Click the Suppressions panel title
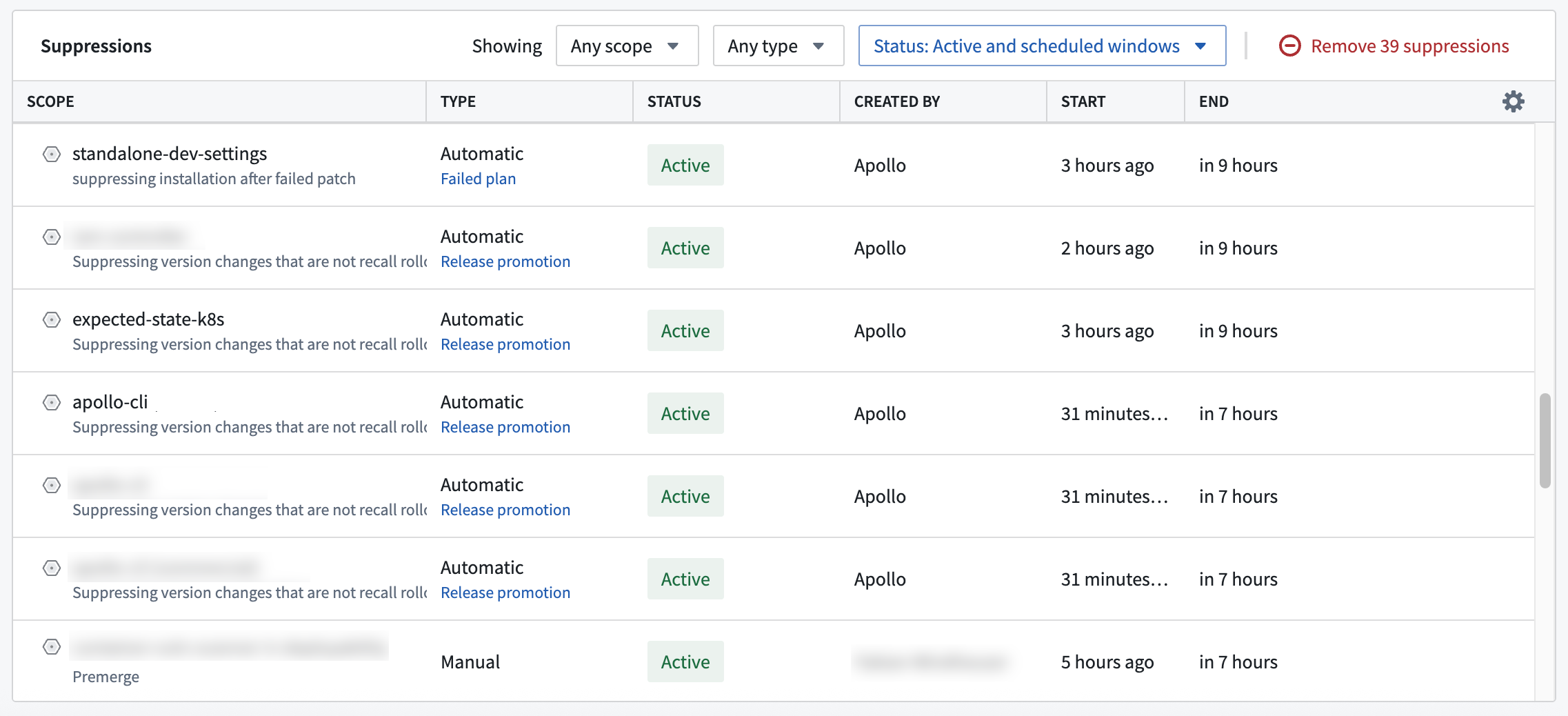Image resolution: width=1568 pixels, height=716 pixels. click(x=96, y=46)
